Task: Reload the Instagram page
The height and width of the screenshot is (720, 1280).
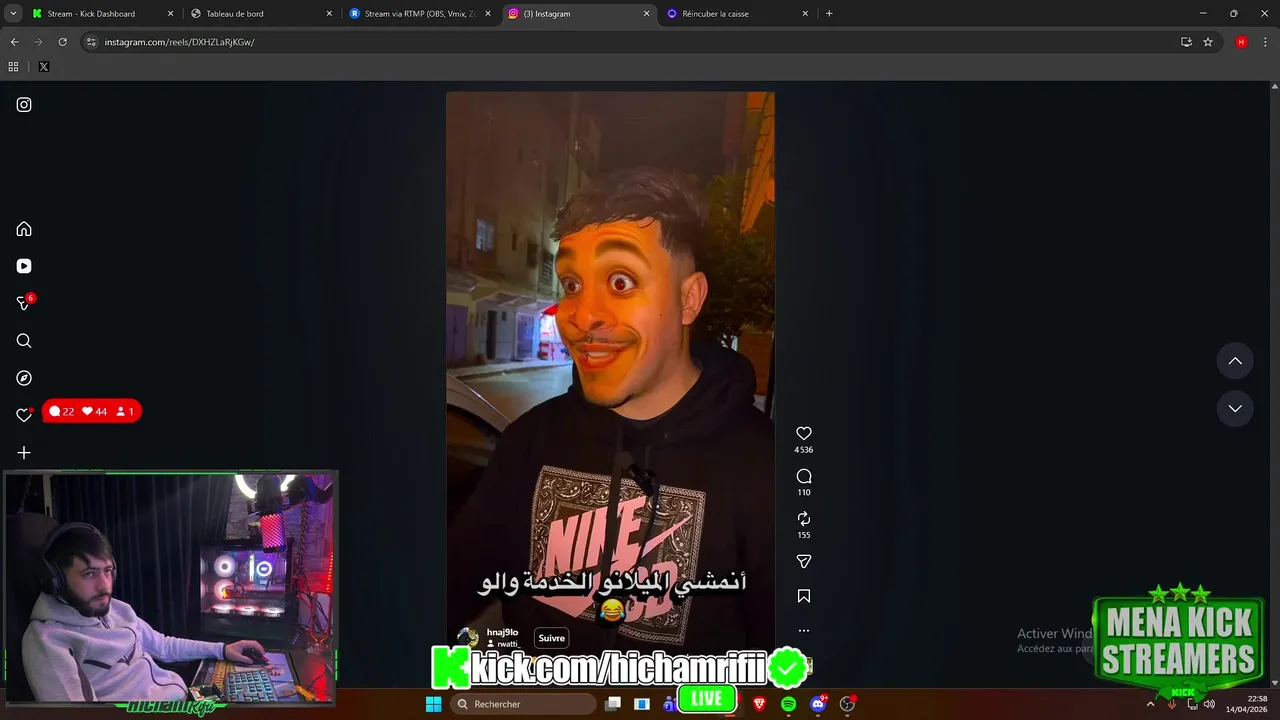Action: 62,42
